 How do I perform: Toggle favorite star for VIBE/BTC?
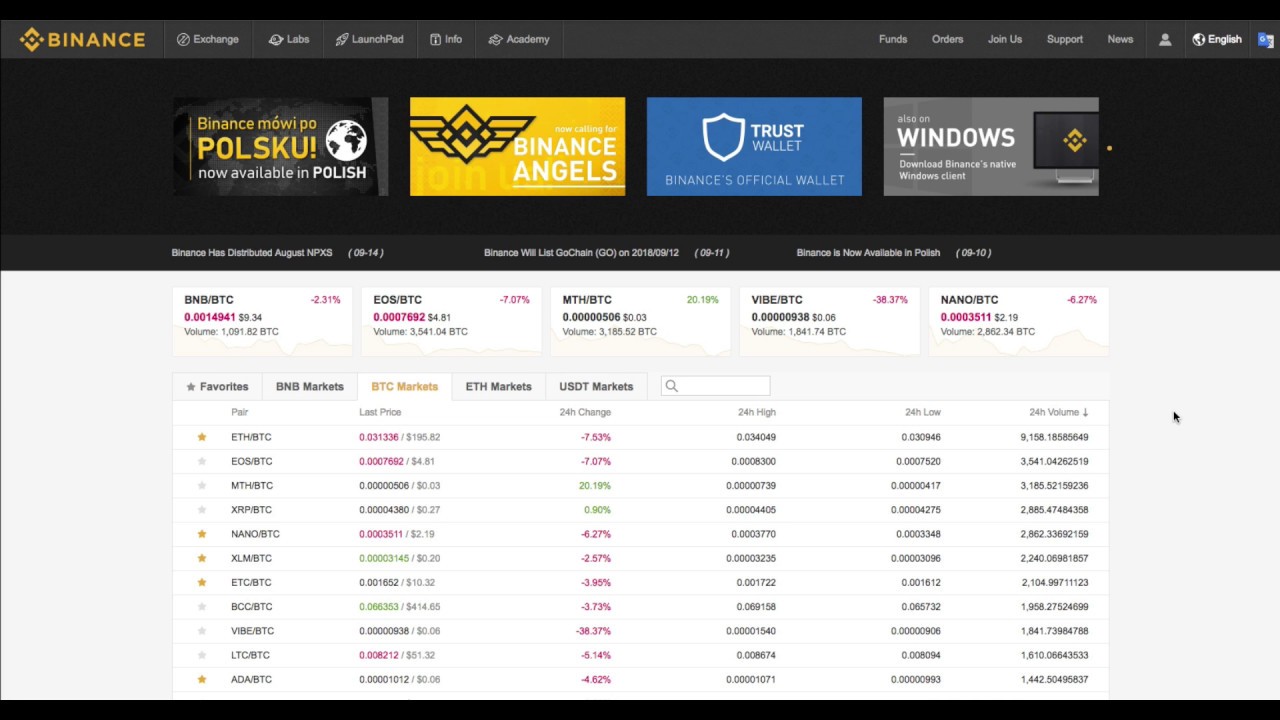coord(202,631)
